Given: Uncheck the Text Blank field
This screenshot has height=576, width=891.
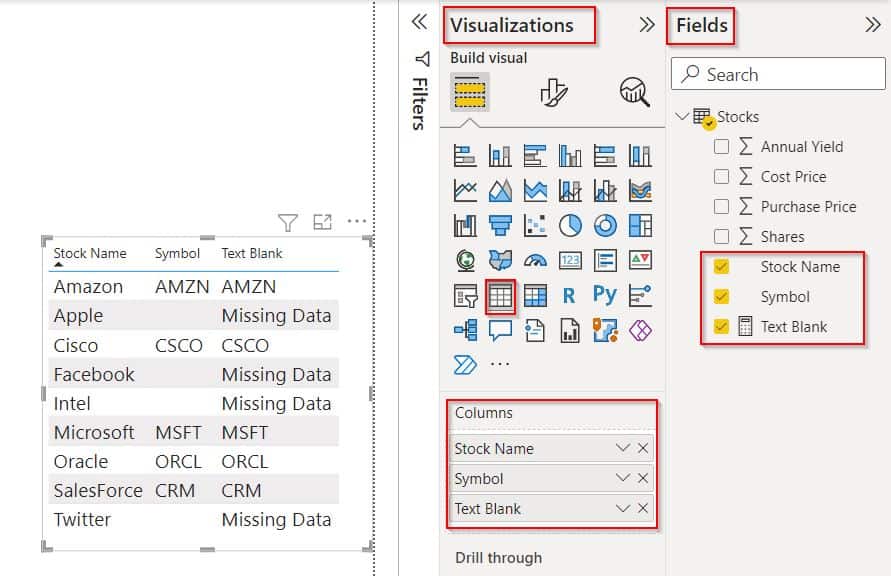Looking at the screenshot, I should coord(721,327).
